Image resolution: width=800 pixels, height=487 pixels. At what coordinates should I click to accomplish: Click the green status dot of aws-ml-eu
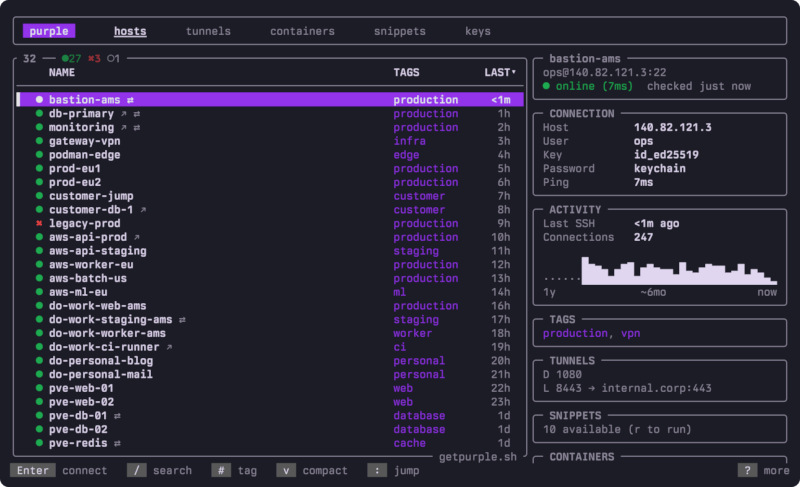tap(39, 292)
